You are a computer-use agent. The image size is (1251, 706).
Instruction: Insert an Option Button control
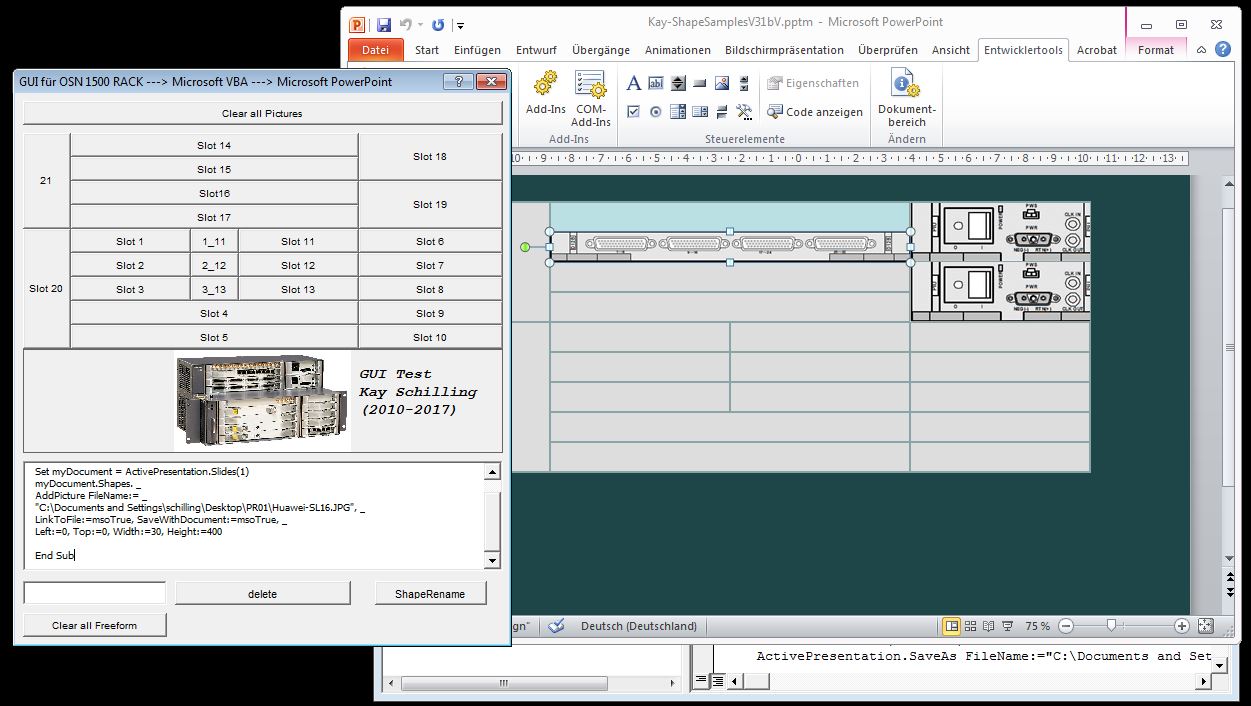pyautogui.click(x=656, y=111)
